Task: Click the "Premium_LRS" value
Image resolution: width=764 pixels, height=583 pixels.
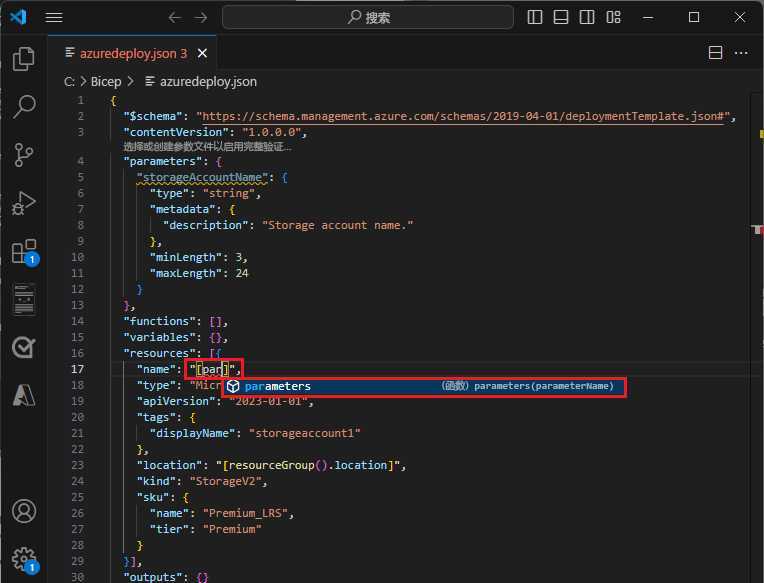Action: click(245, 513)
